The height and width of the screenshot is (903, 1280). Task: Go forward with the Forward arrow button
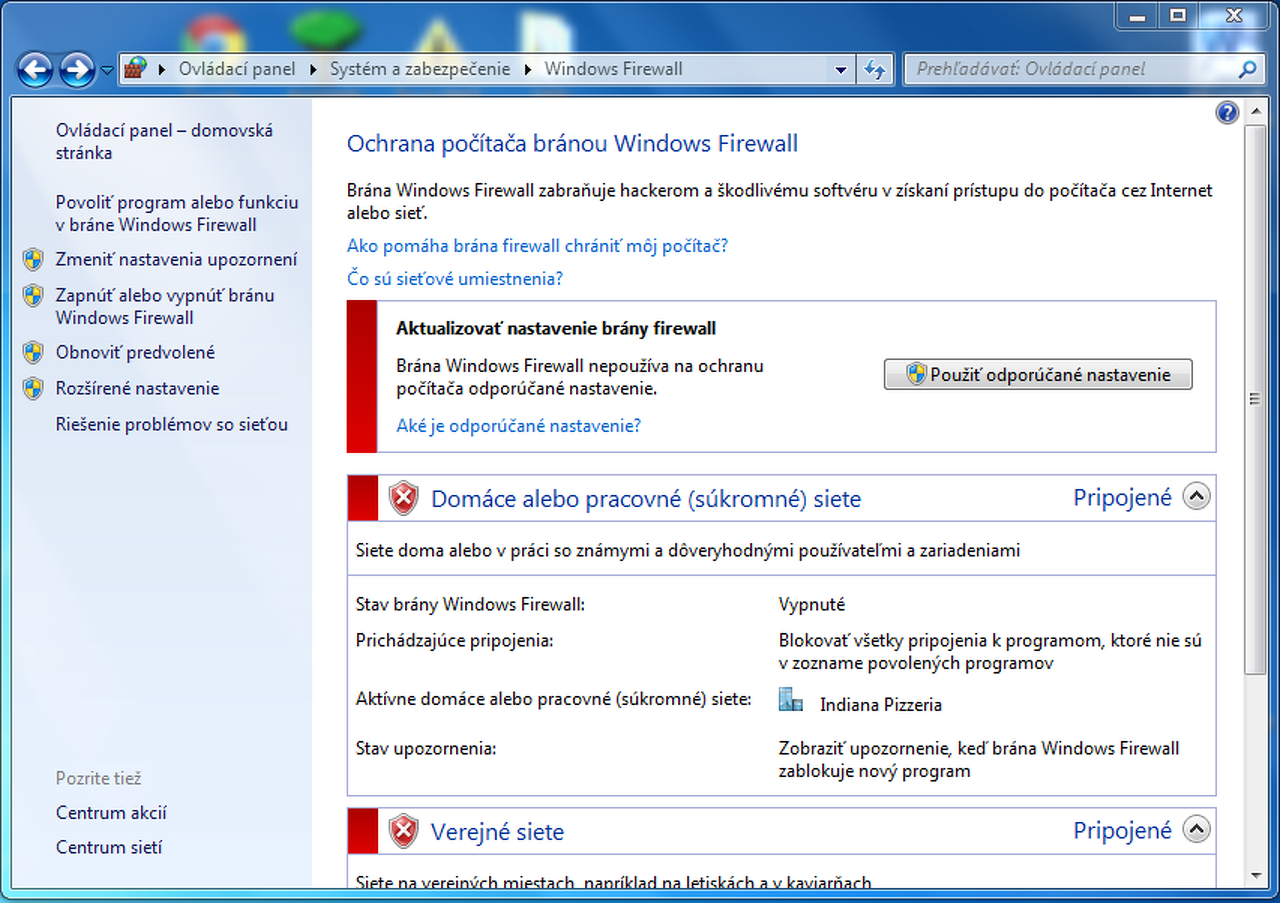coord(77,69)
